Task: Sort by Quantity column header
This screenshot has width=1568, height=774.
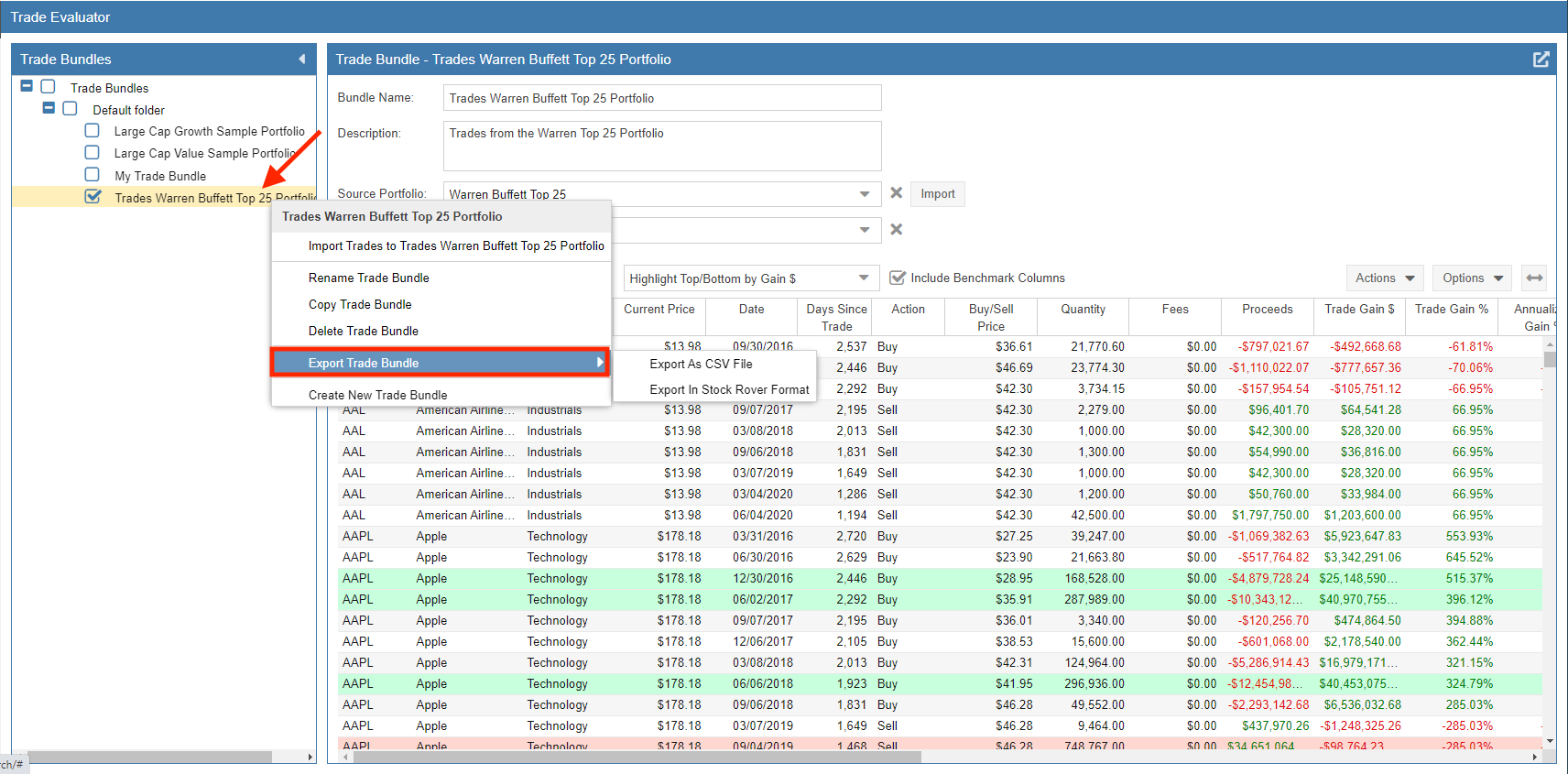Action: point(1083,317)
